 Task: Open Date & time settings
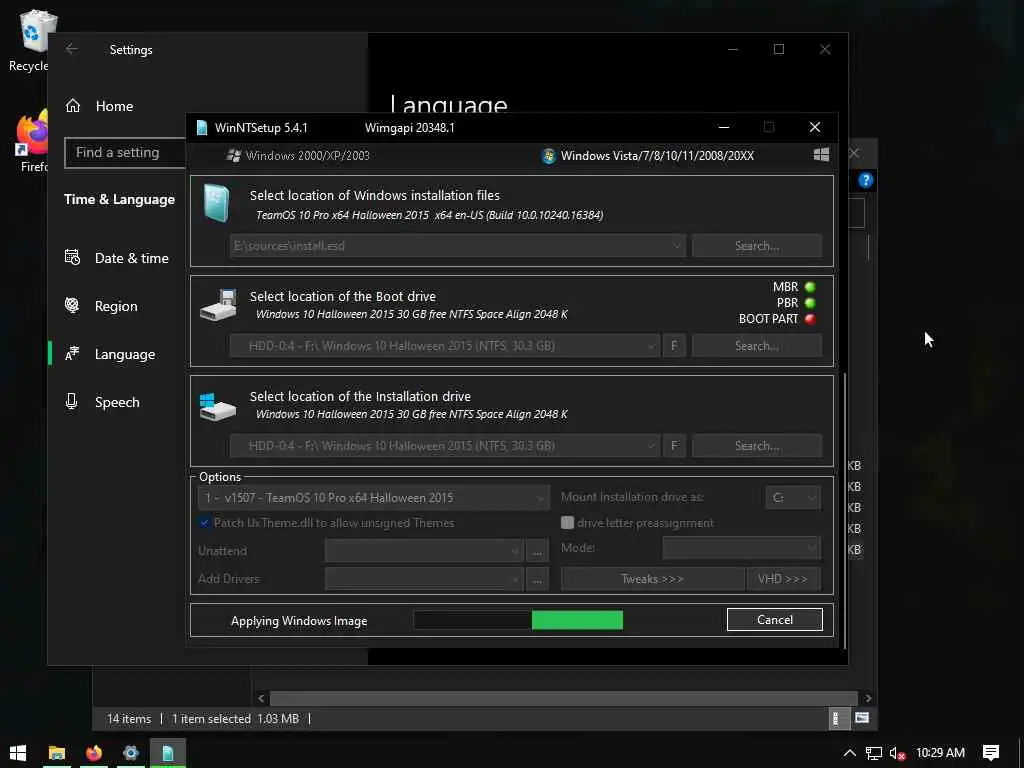pos(118,258)
